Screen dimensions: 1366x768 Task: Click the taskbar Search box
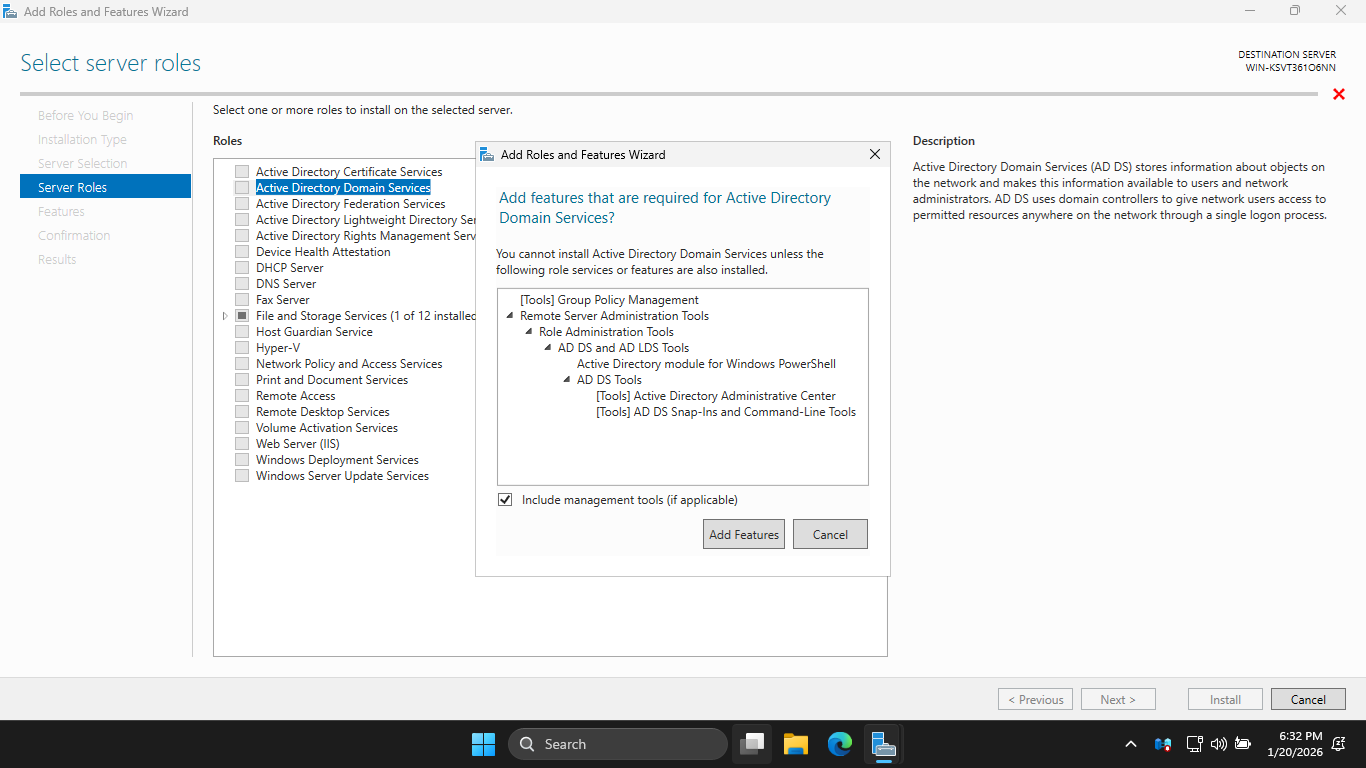(x=618, y=744)
